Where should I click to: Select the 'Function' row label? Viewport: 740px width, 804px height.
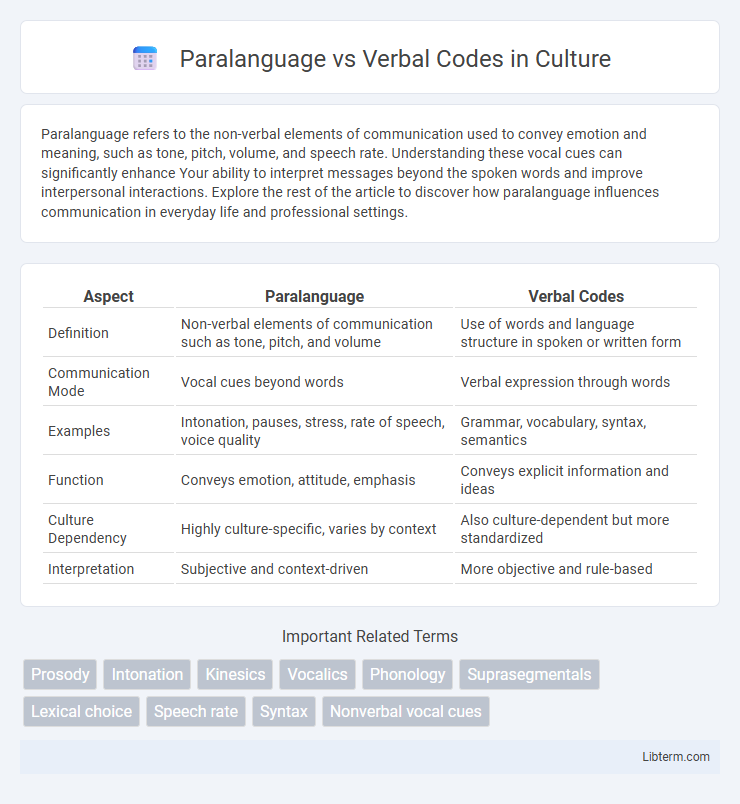point(76,480)
